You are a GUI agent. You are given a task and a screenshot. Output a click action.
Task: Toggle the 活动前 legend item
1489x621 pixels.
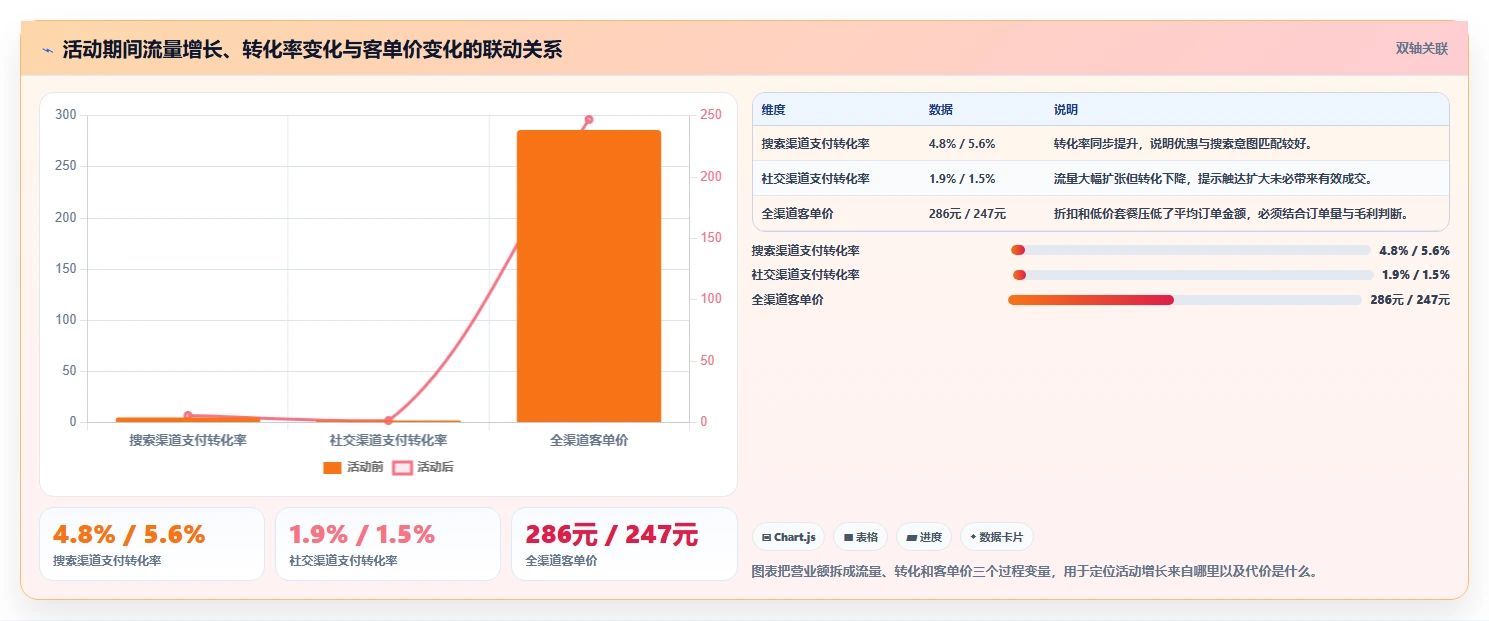353,467
